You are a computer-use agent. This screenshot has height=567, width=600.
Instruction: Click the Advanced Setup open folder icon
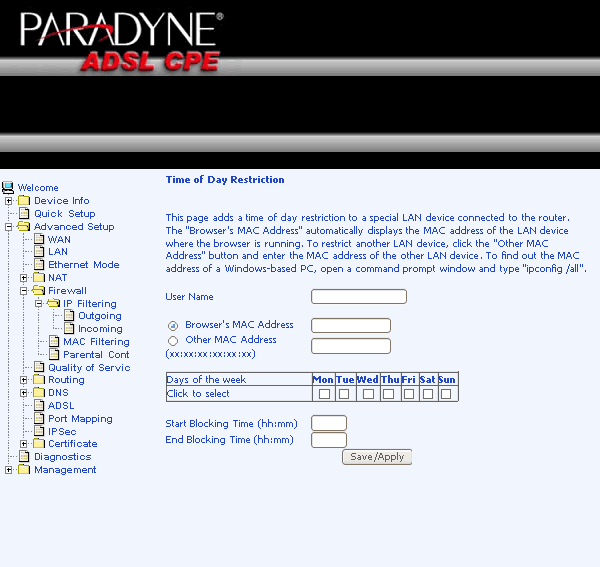(x=24, y=226)
